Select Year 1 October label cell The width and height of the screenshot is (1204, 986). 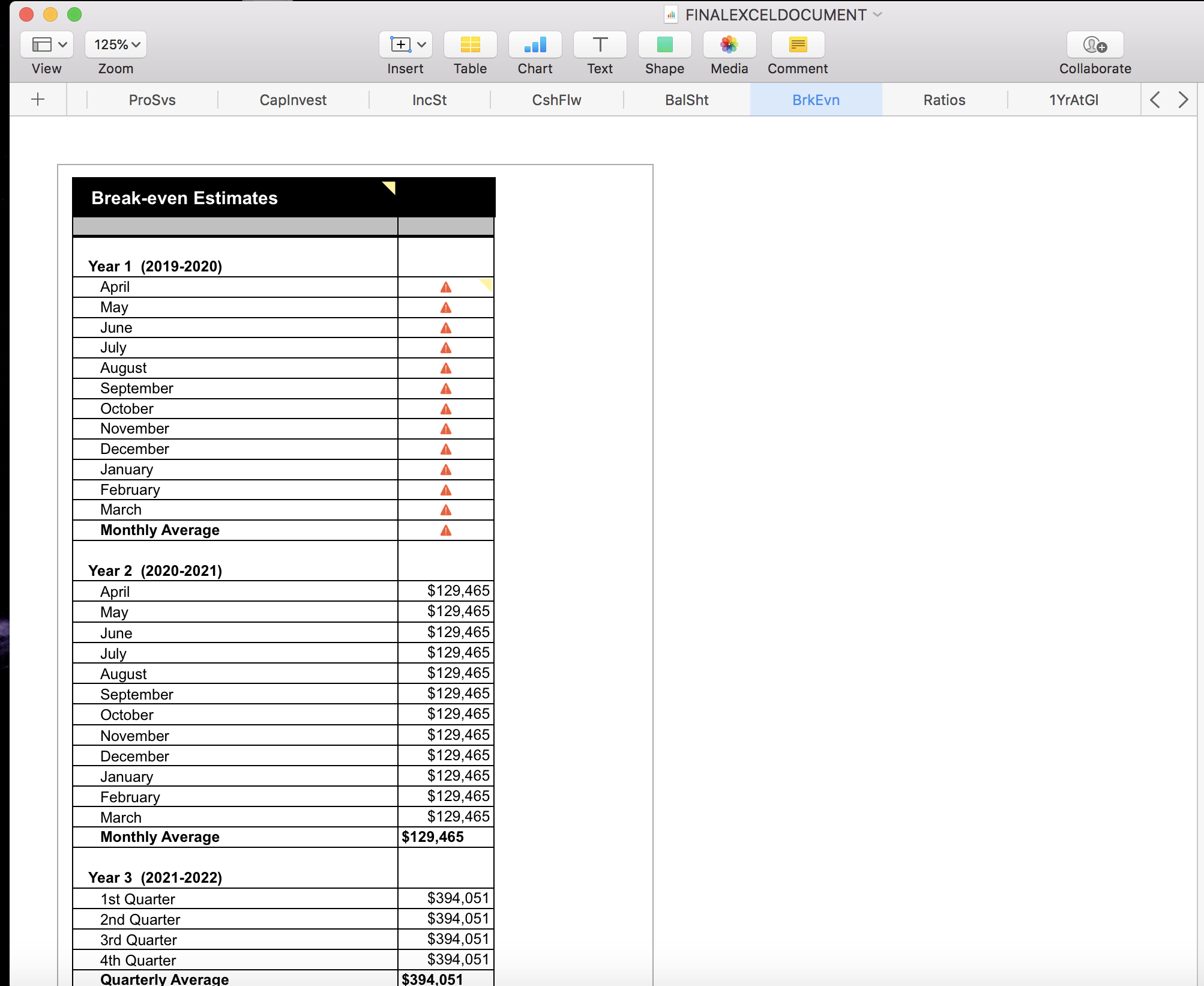coord(235,409)
